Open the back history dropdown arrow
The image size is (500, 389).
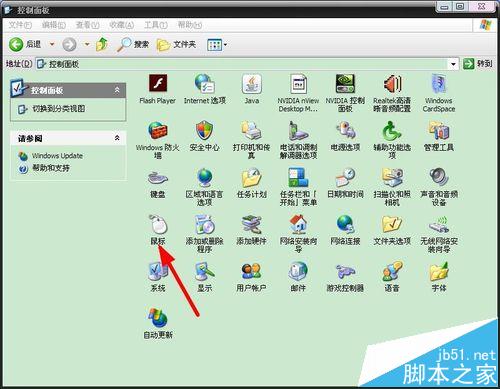(x=52, y=44)
